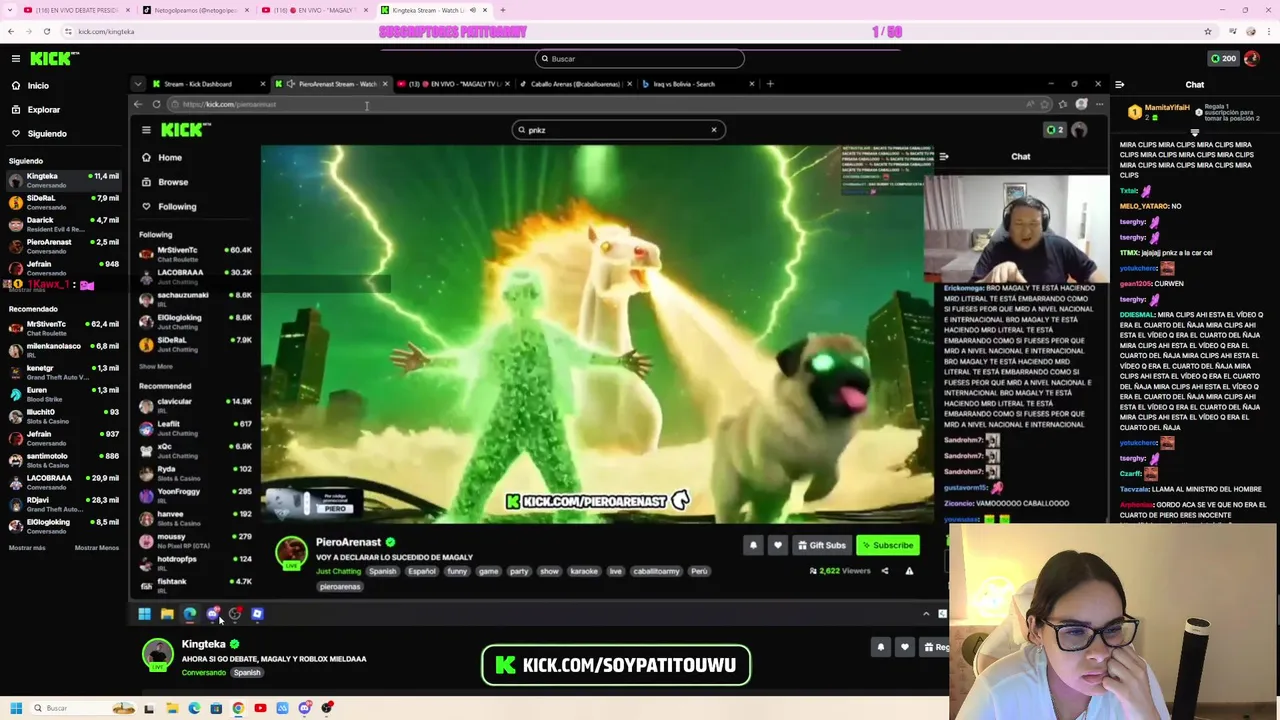Open the 200 Kicks balance button
The image size is (1280, 720).
coord(1223,59)
